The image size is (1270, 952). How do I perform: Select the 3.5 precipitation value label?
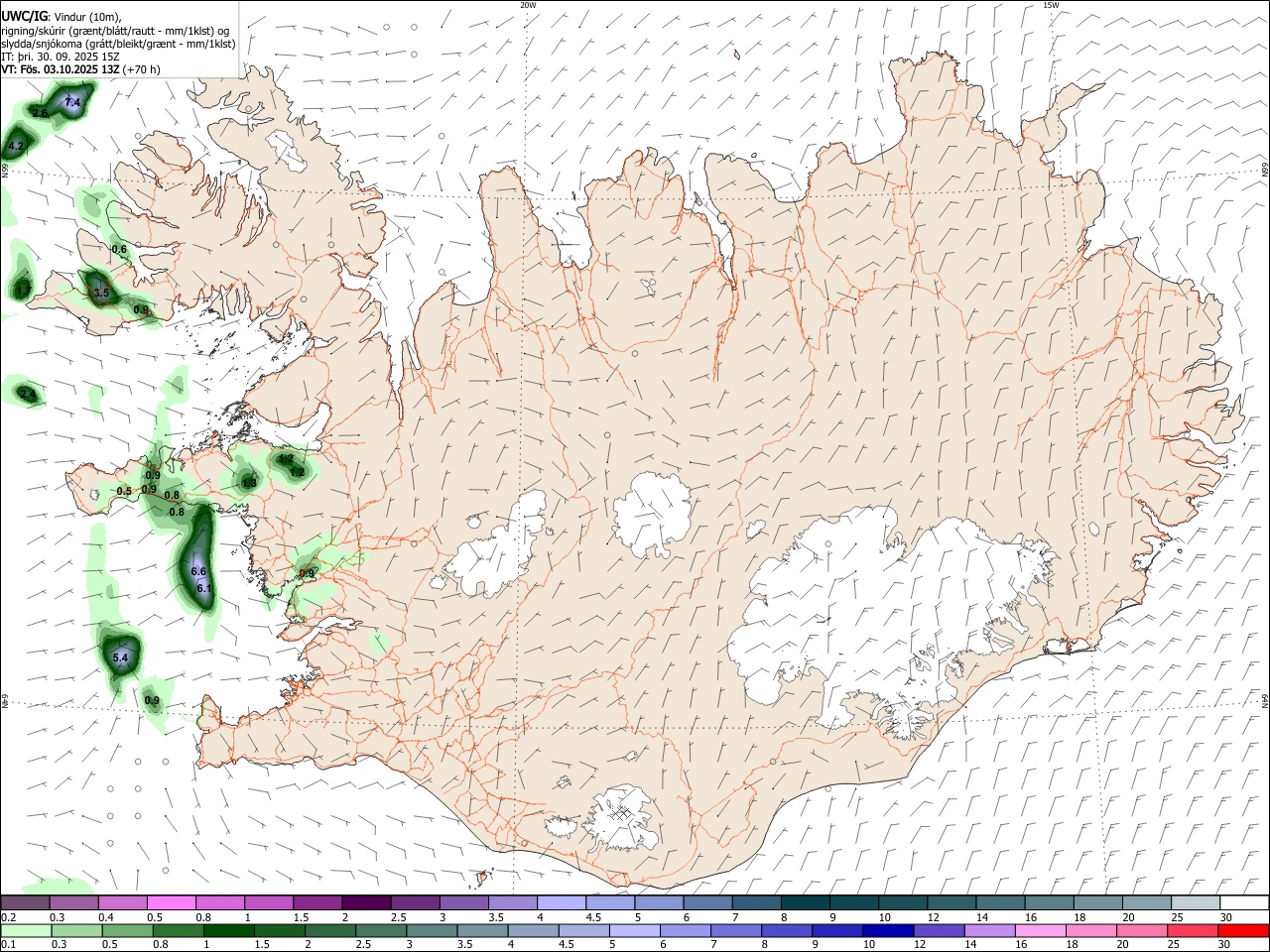(100, 293)
